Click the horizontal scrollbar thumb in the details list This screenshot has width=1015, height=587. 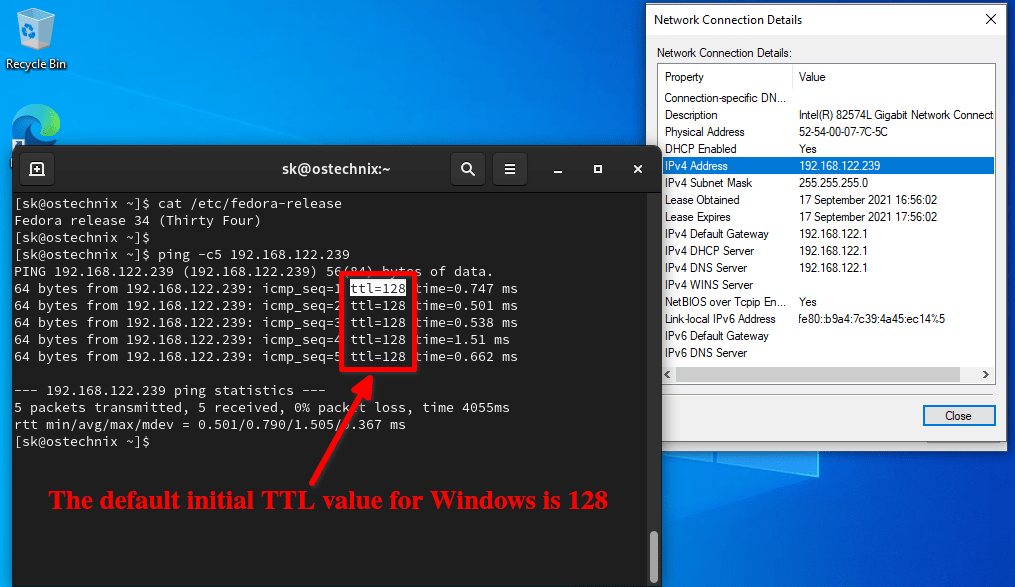(818, 375)
